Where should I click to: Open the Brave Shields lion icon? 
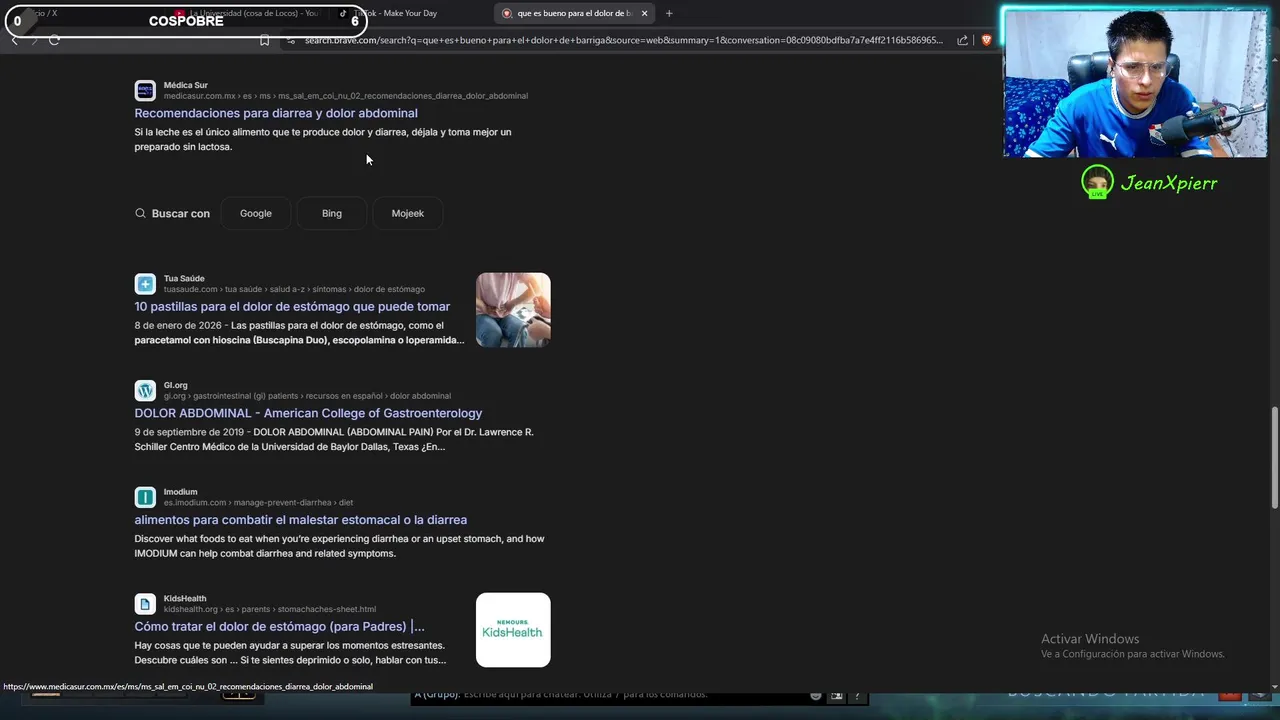[x=986, y=40]
